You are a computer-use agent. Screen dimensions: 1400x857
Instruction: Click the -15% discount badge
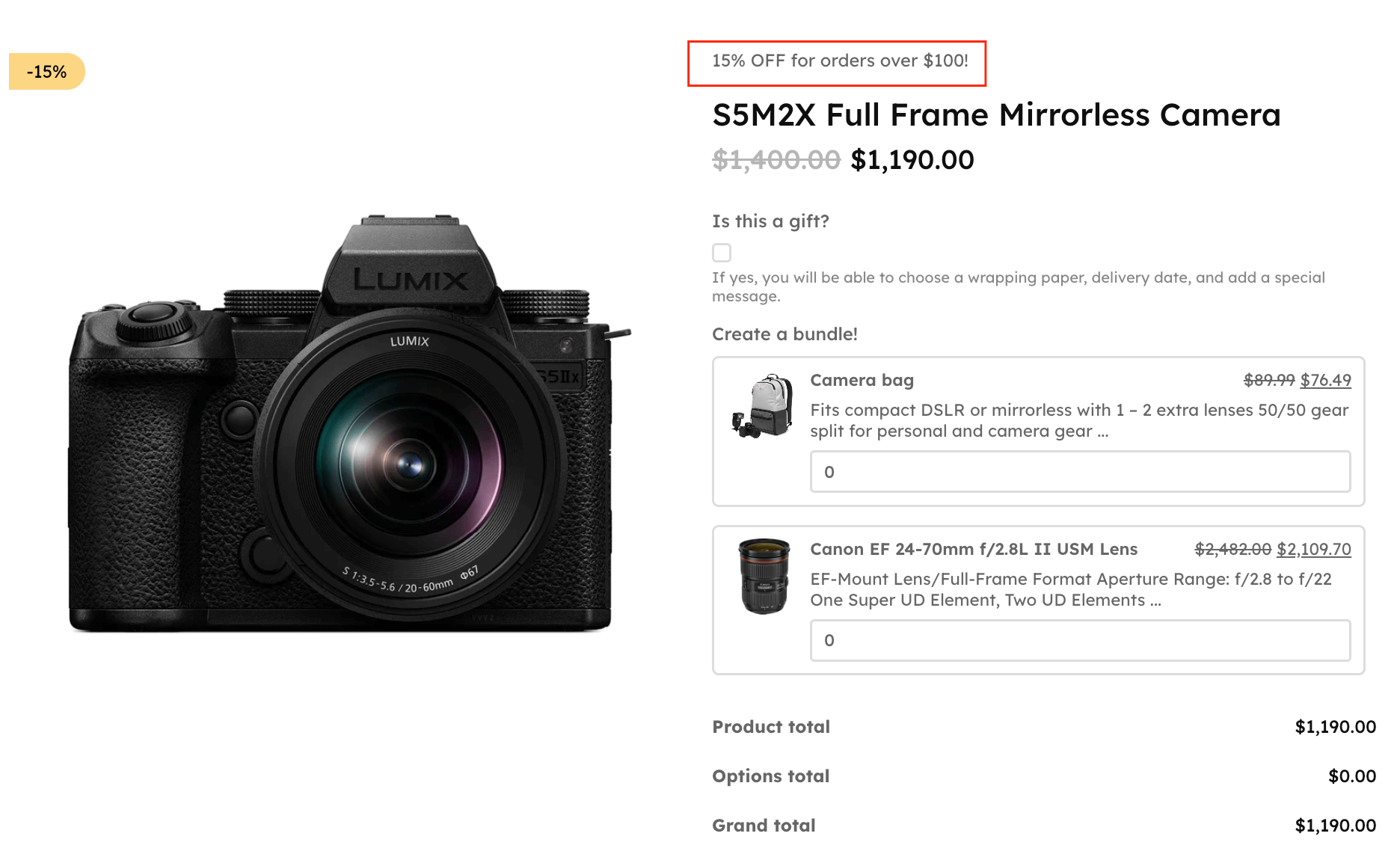click(45, 71)
